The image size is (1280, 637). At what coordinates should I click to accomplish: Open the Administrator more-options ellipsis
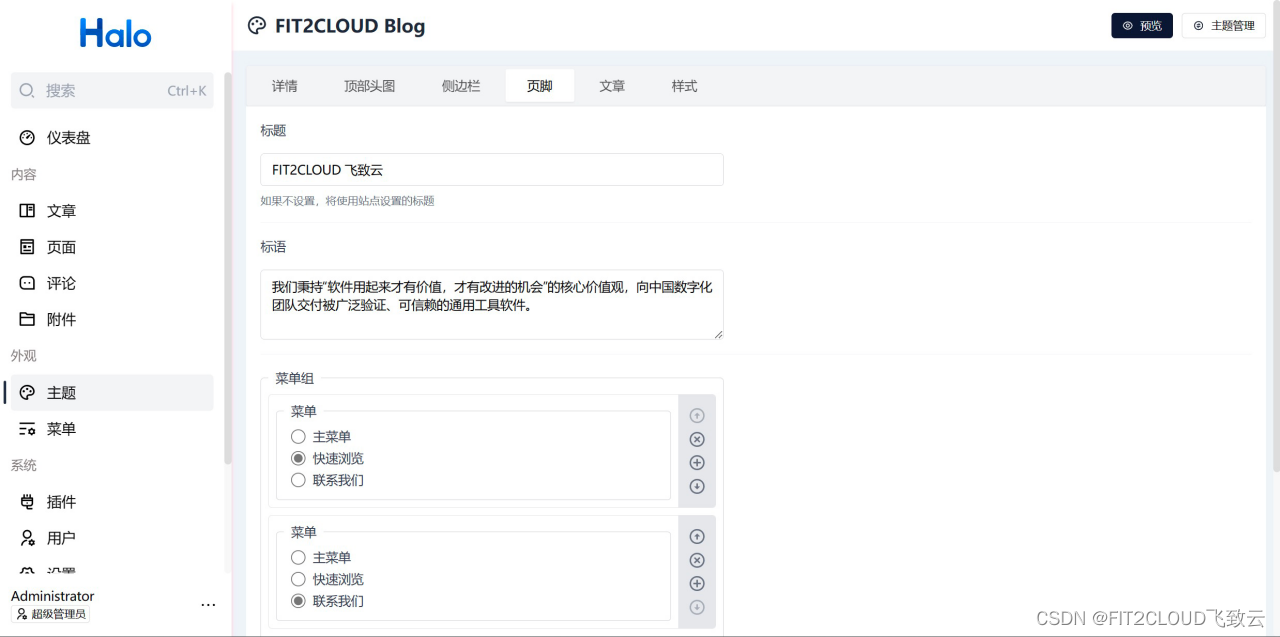pos(208,605)
